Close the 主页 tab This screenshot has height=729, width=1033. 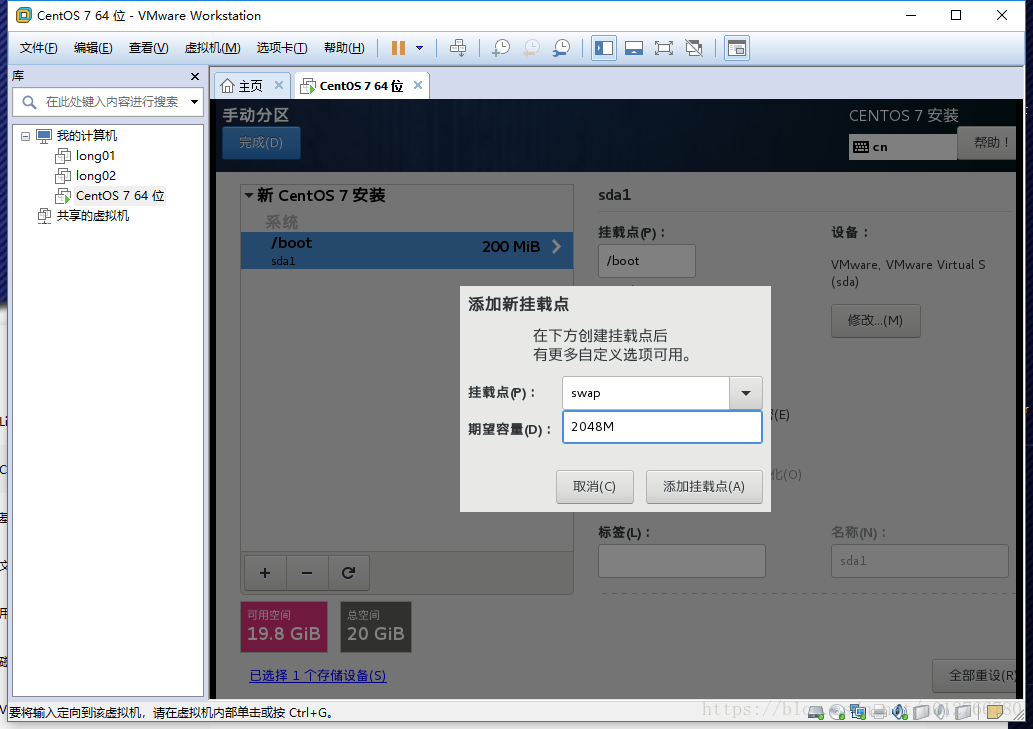click(x=279, y=85)
